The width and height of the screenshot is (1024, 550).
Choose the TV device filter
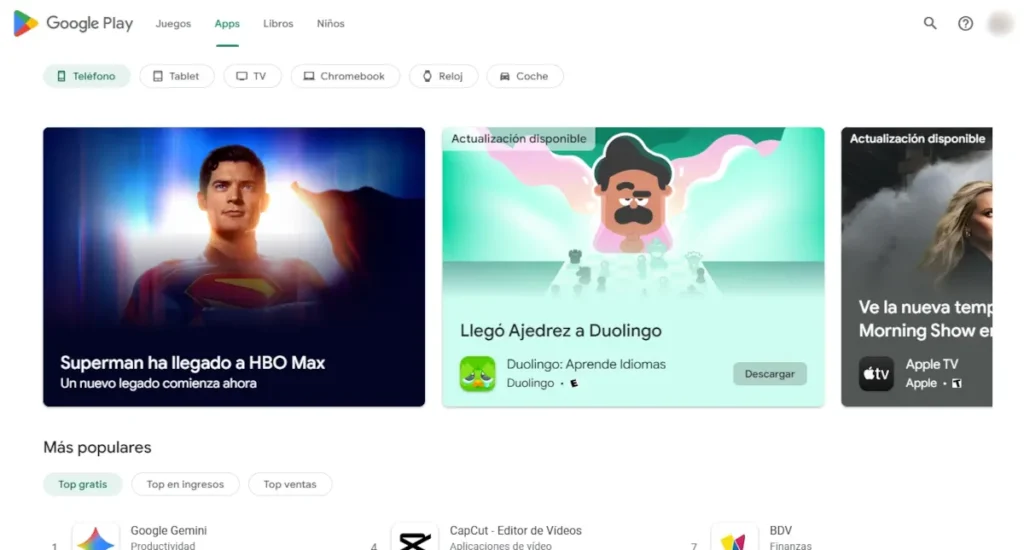(x=252, y=76)
